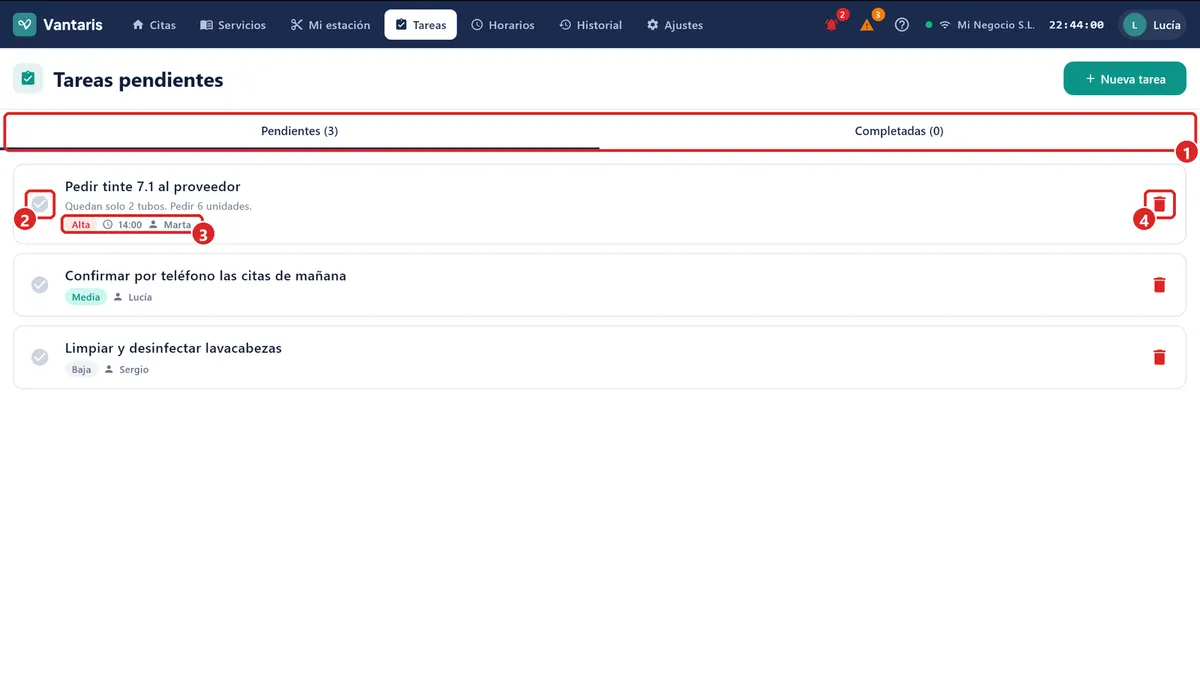This screenshot has width=1200, height=692.
Task: Click the Wi-Fi connection status icon
Action: click(944, 25)
